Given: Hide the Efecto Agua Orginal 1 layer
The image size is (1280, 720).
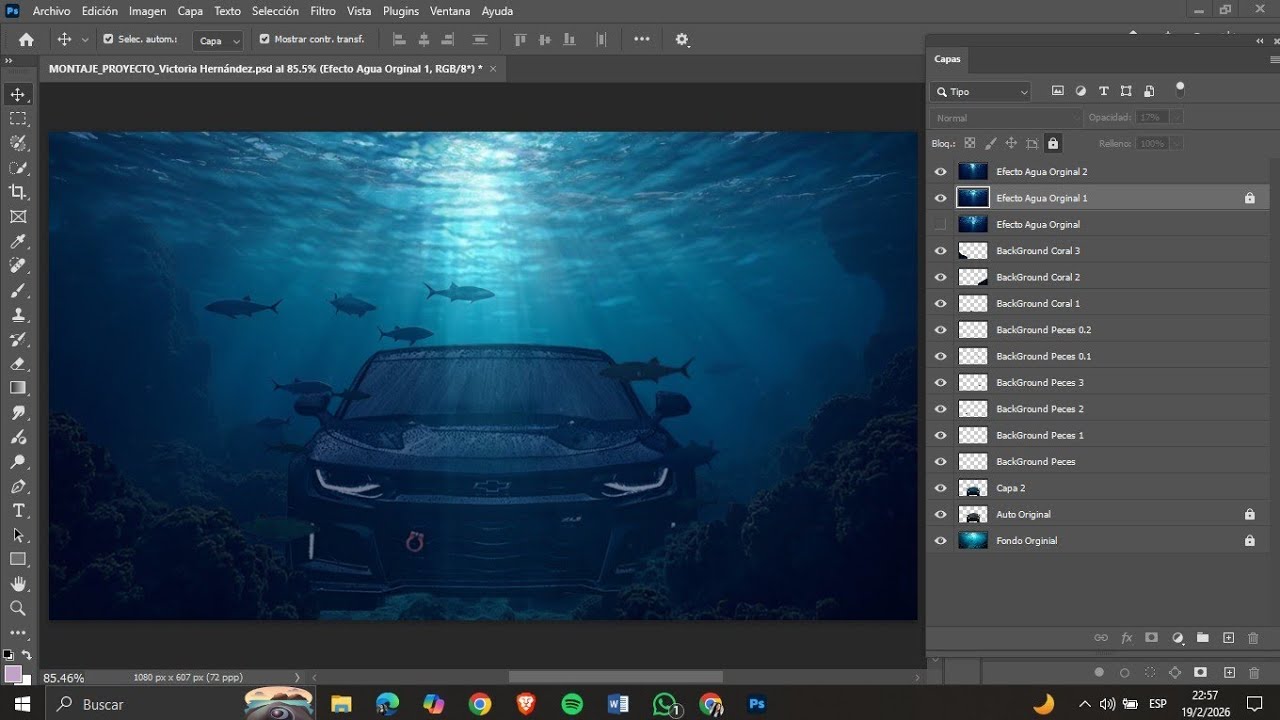Looking at the screenshot, I should [940, 198].
